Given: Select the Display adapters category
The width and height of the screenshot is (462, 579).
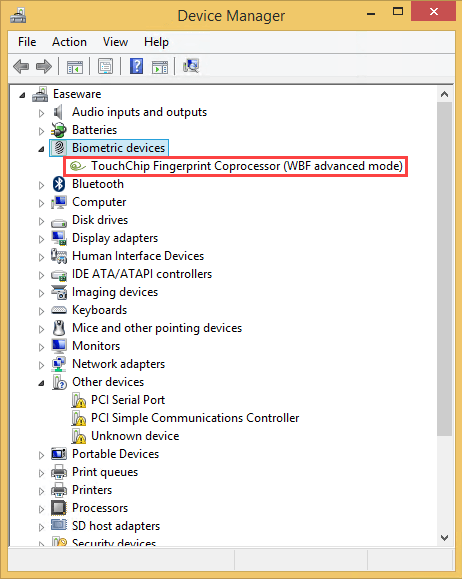Looking at the screenshot, I should (x=115, y=238).
